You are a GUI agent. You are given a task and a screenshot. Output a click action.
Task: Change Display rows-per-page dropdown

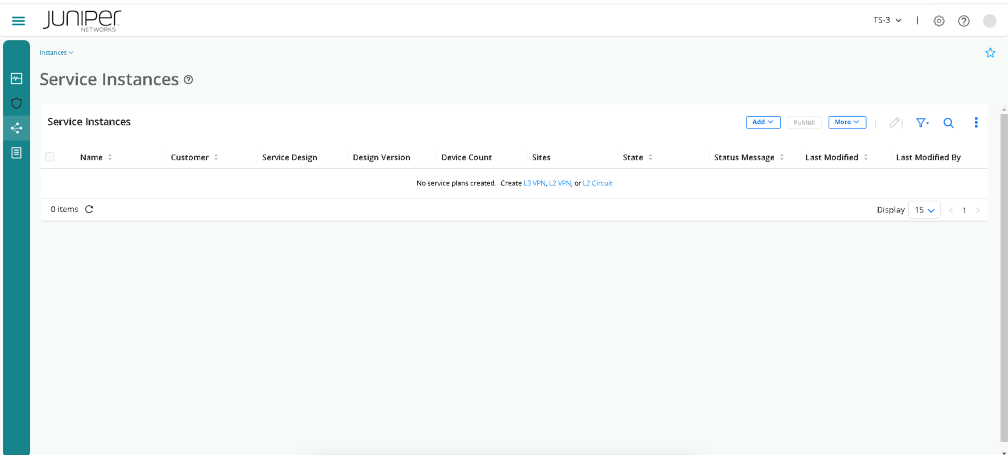pyautogui.click(x=924, y=210)
